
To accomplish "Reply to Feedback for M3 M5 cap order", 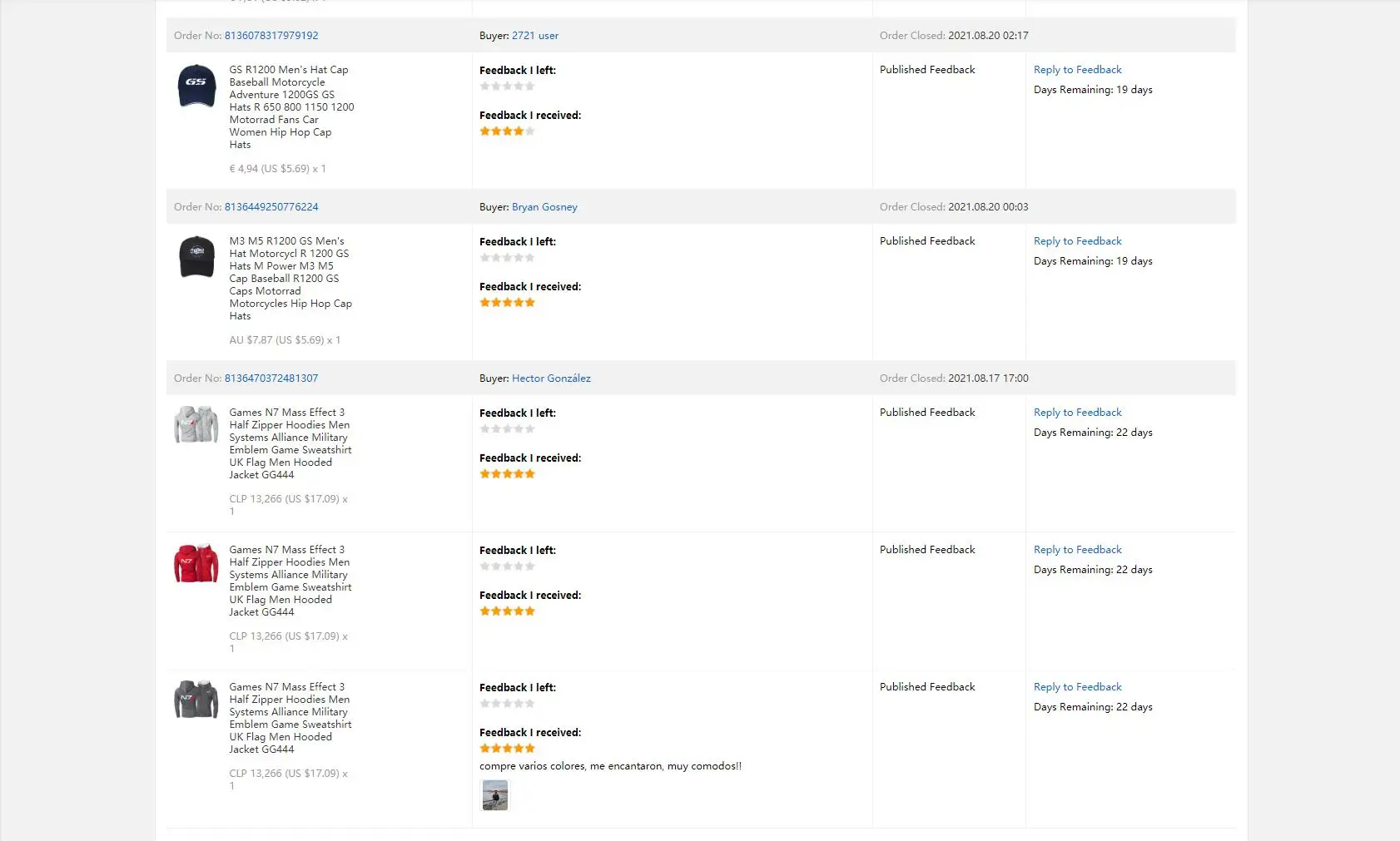I will (x=1077, y=241).
